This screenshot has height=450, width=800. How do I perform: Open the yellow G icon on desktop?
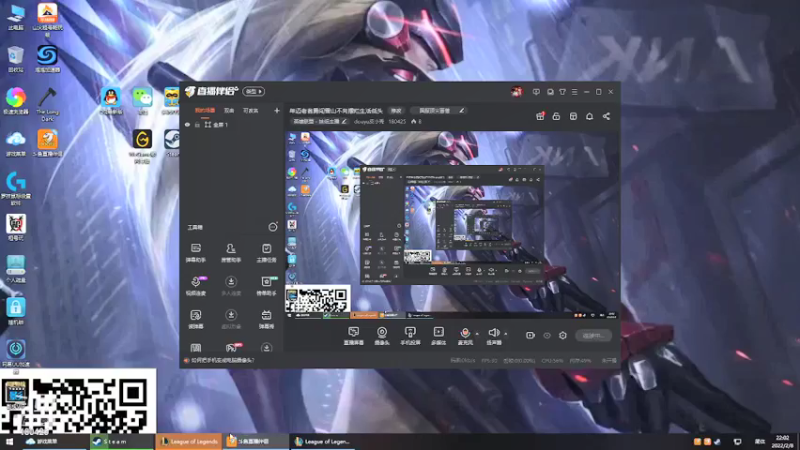[142, 145]
